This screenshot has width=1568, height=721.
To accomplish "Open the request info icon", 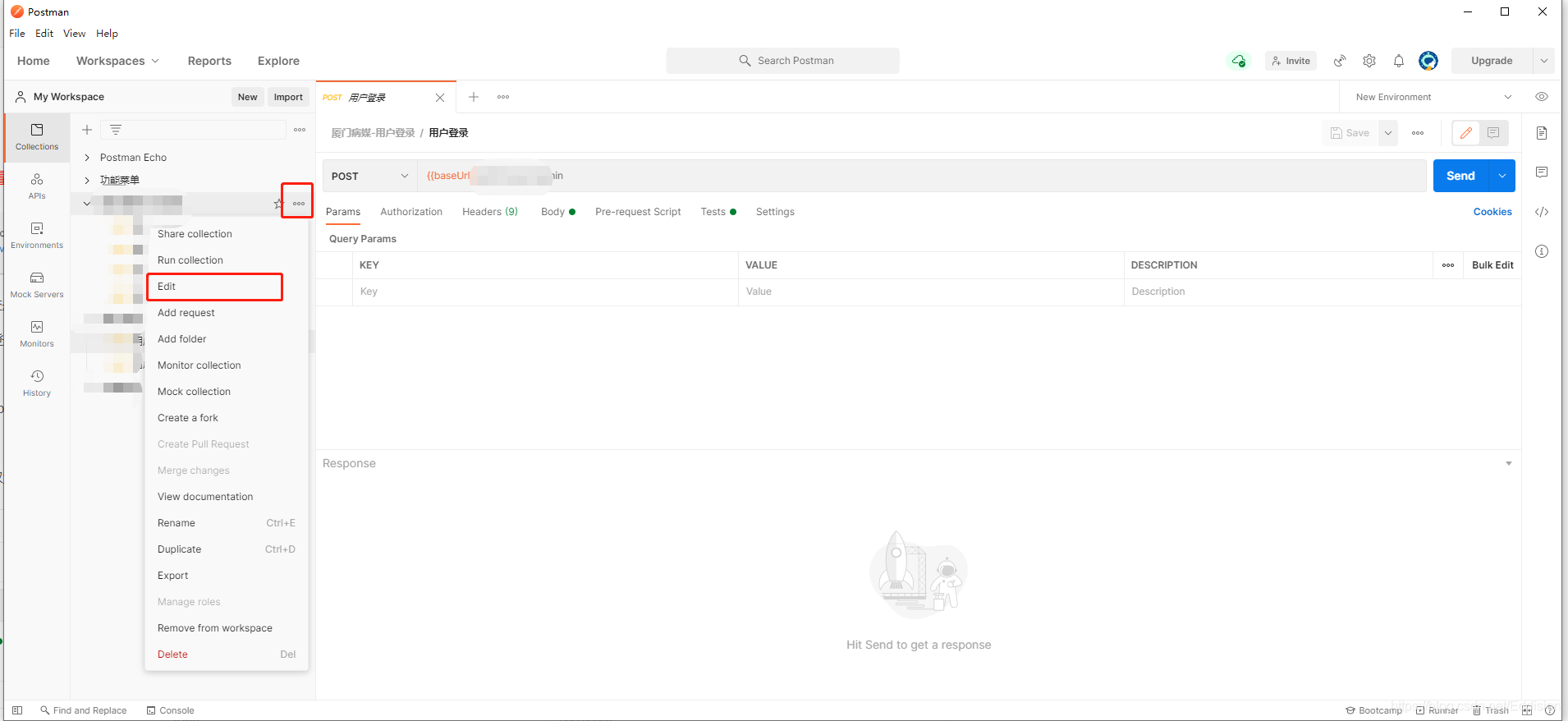I will [x=1542, y=251].
